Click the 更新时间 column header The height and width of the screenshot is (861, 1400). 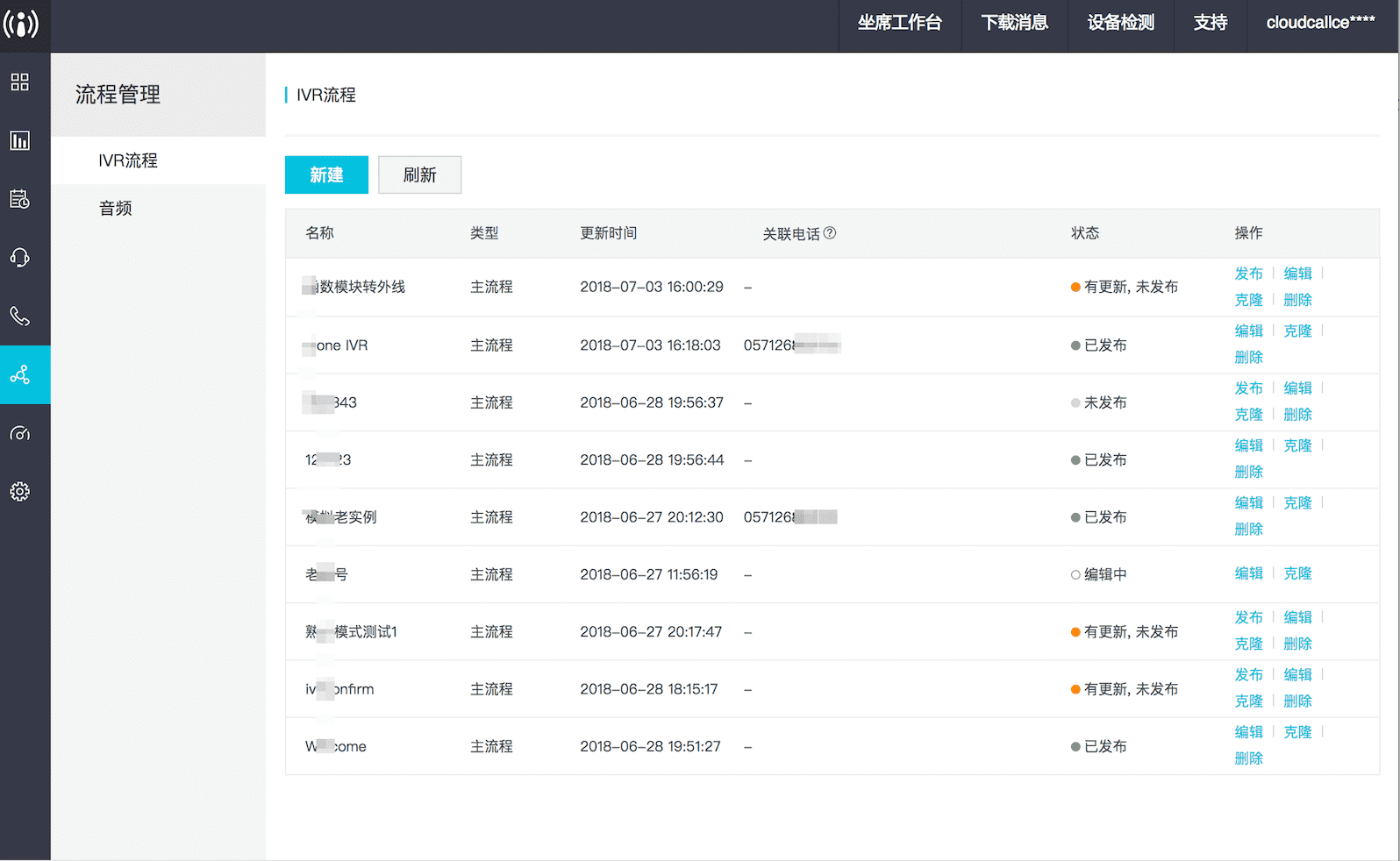[609, 232]
